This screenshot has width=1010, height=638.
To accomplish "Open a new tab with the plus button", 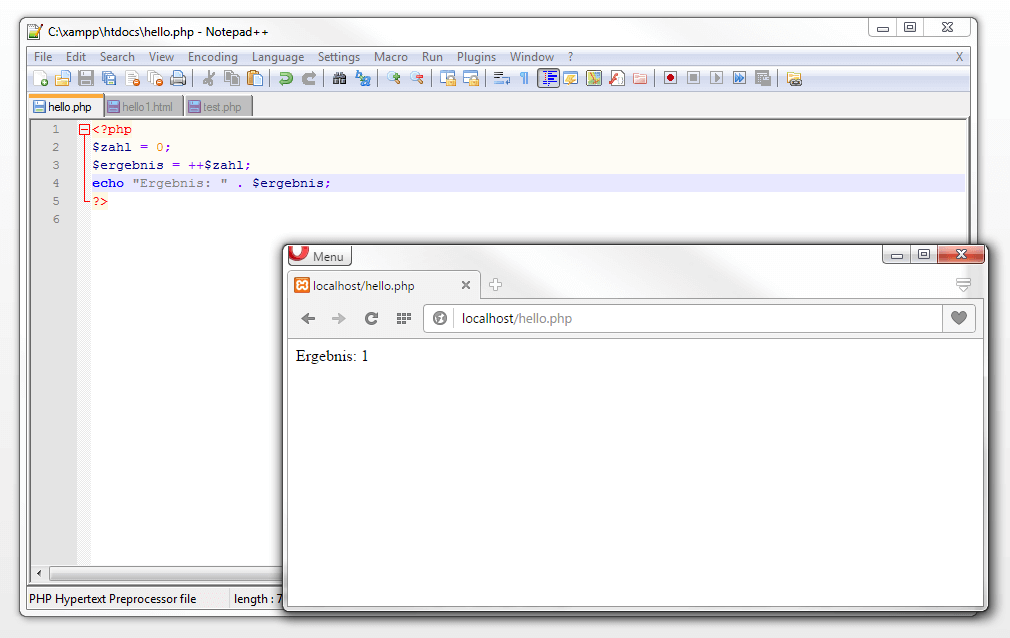I will pos(495,286).
